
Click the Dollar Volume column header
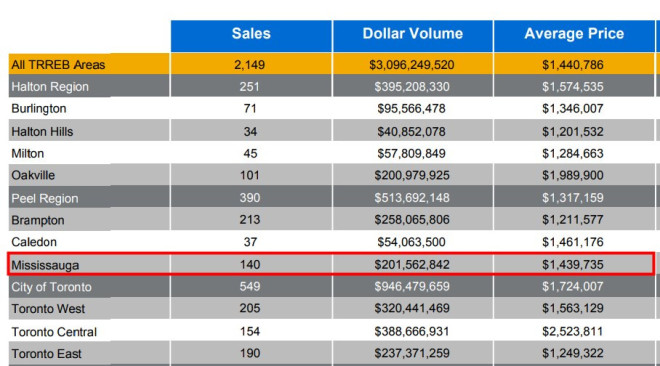point(413,34)
